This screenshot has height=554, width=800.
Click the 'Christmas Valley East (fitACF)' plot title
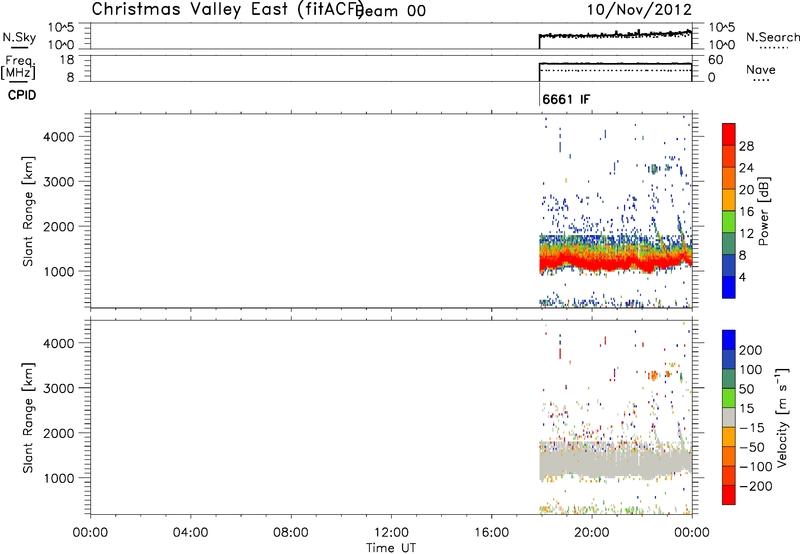[x=228, y=10]
